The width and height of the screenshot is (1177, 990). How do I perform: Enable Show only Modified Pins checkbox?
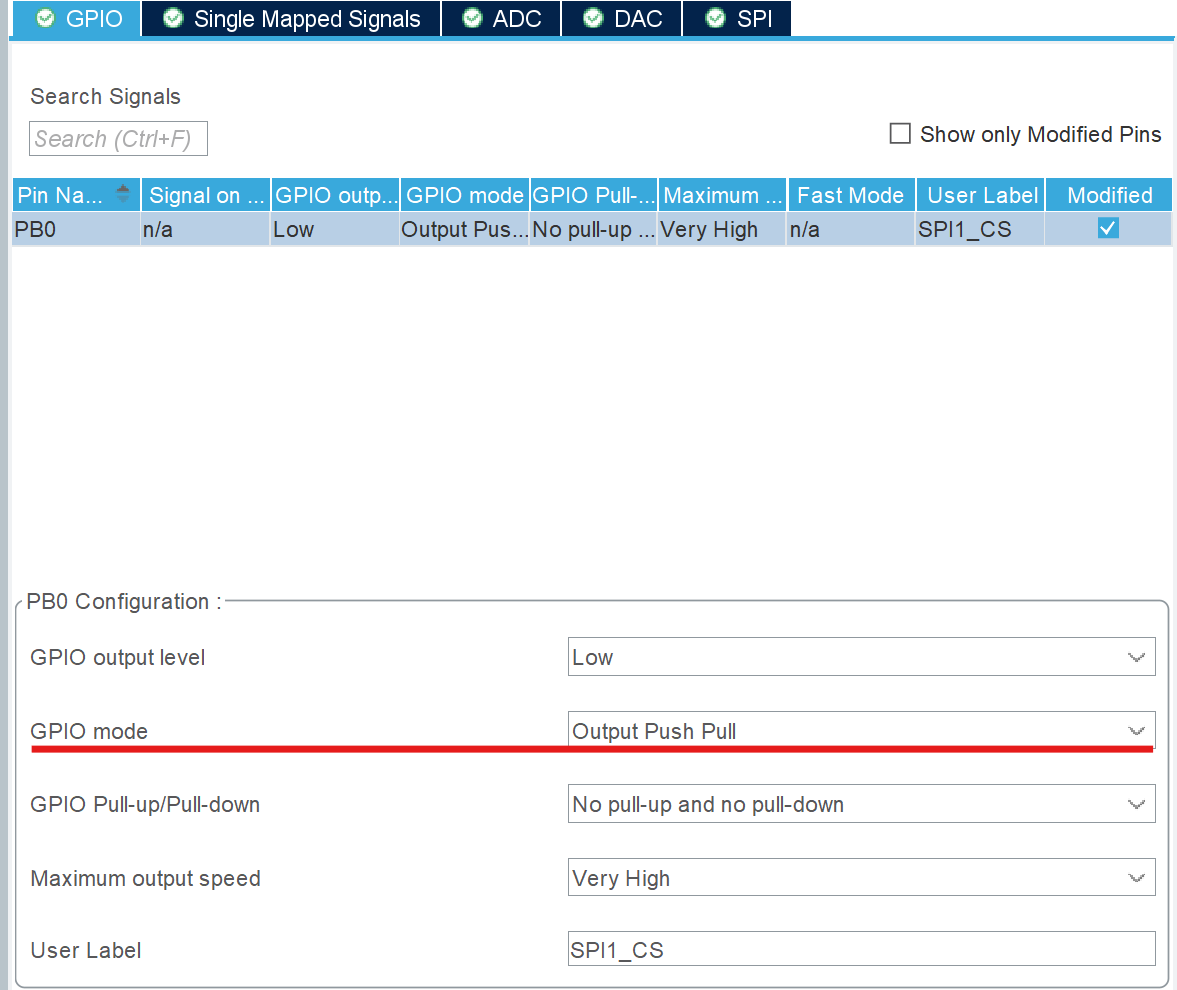pos(900,134)
